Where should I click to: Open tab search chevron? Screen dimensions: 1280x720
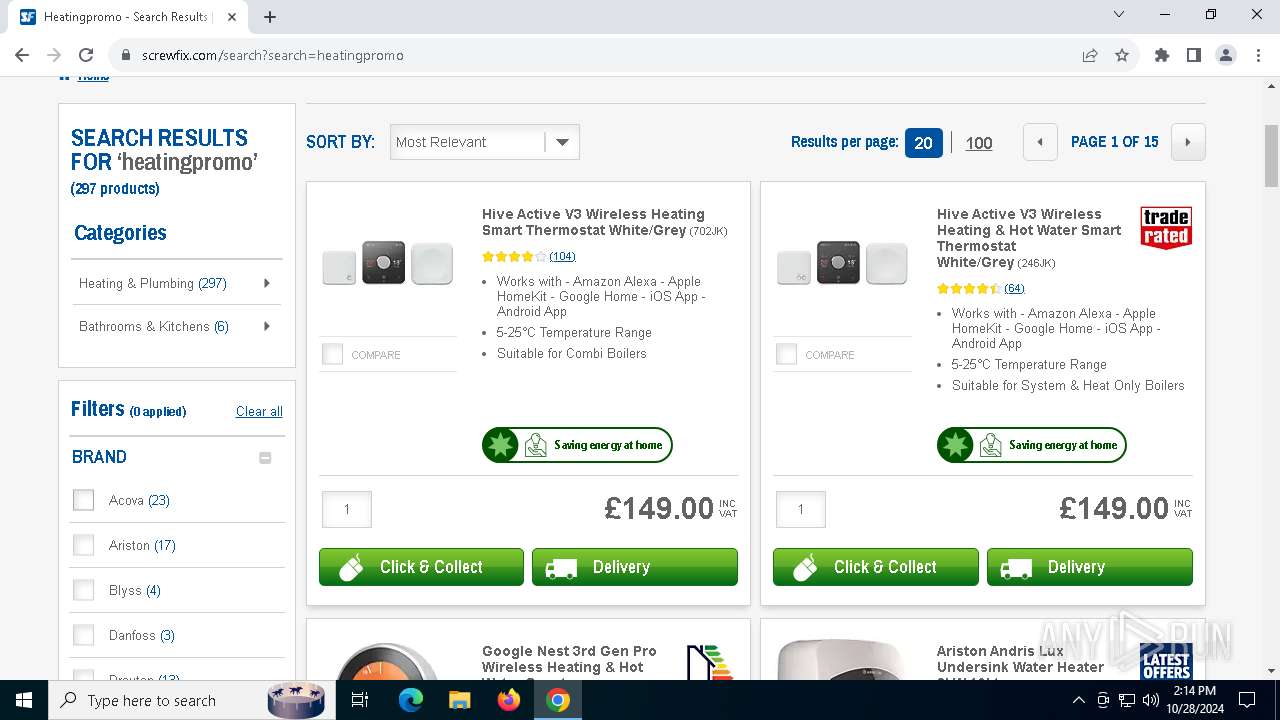click(1119, 15)
